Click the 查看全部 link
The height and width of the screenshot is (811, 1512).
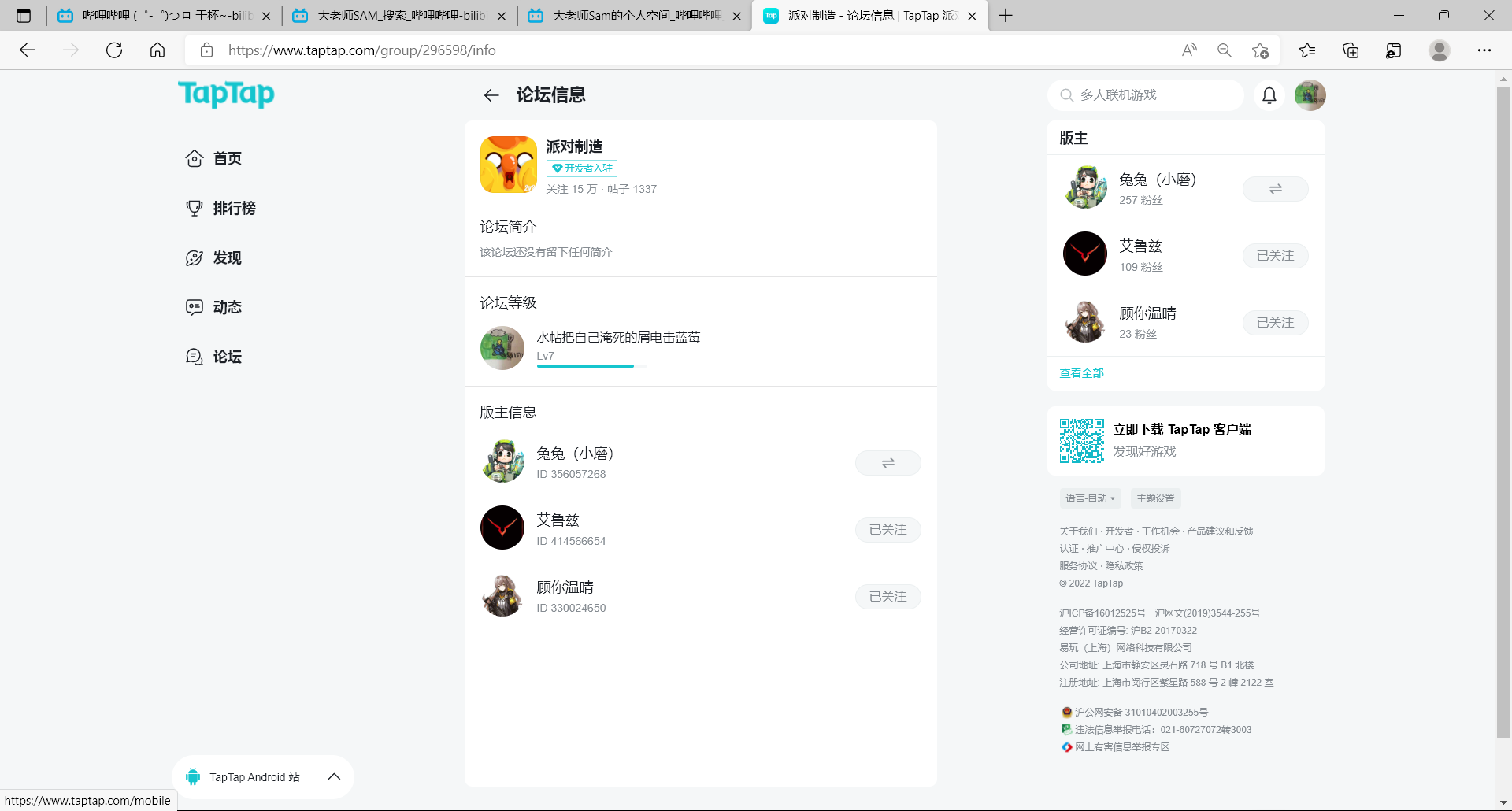pos(1081,373)
